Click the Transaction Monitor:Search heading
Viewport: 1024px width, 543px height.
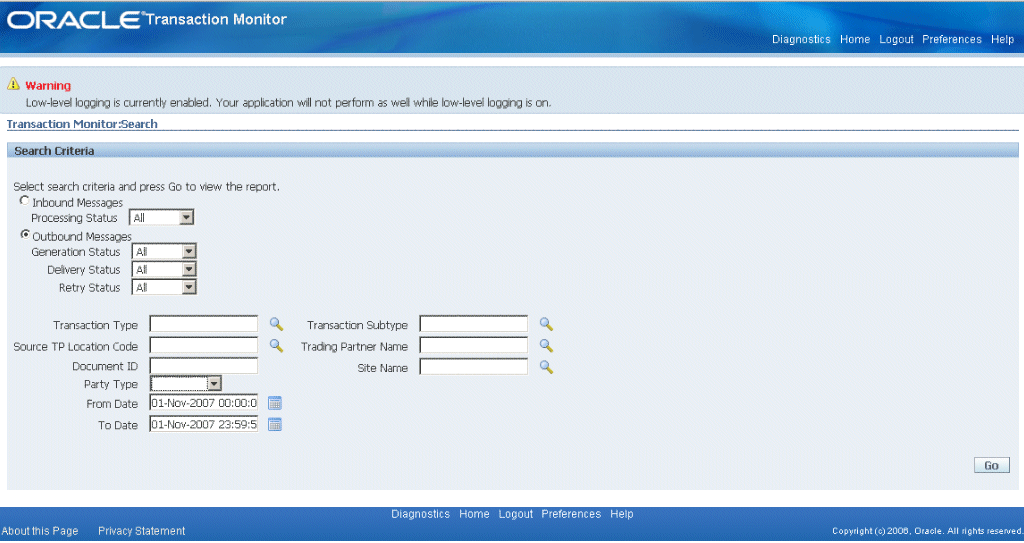pos(82,124)
